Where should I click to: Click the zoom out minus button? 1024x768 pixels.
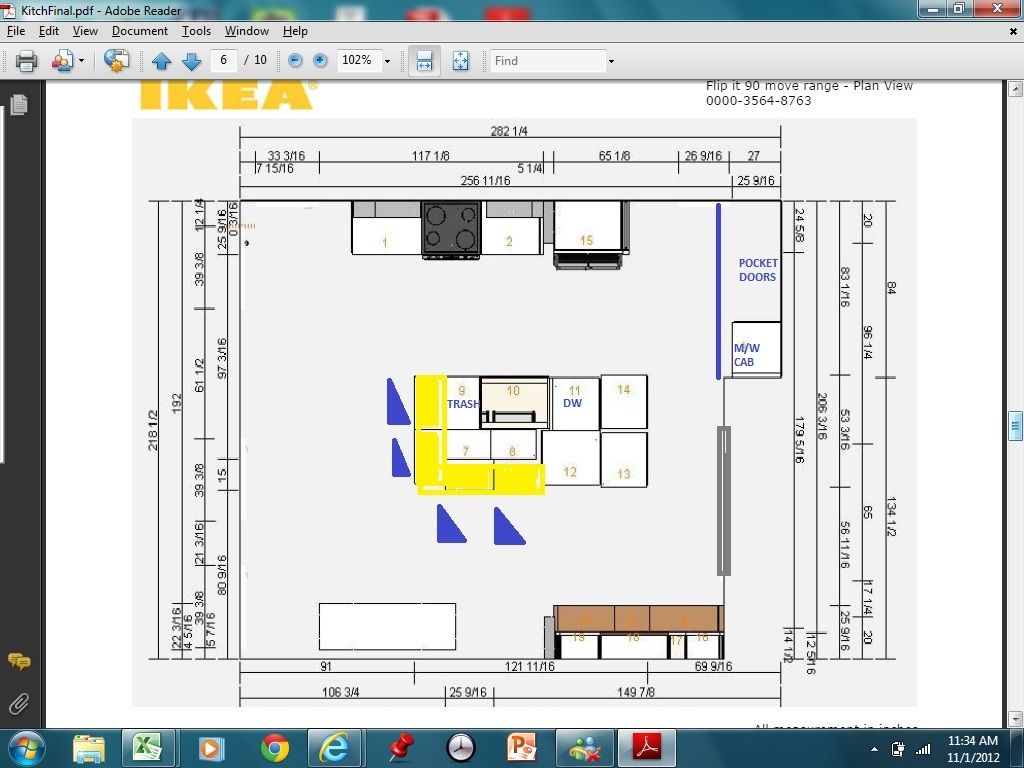pyautogui.click(x=295, y=61)
